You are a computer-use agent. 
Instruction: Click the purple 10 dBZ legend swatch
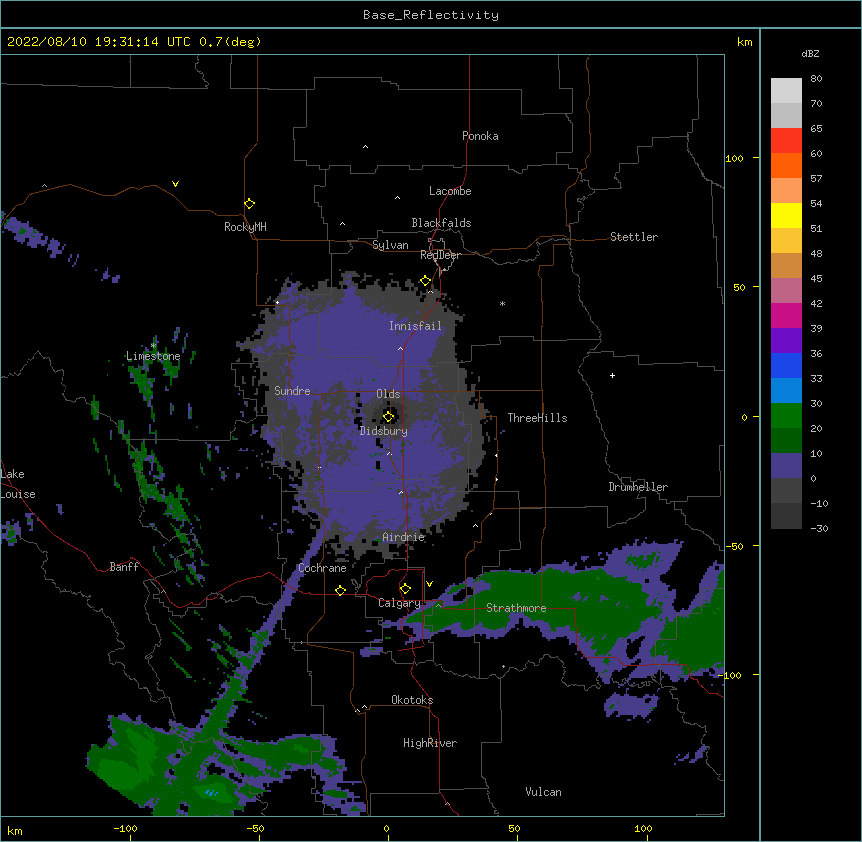pyautogui.click(x=786, y=466)
